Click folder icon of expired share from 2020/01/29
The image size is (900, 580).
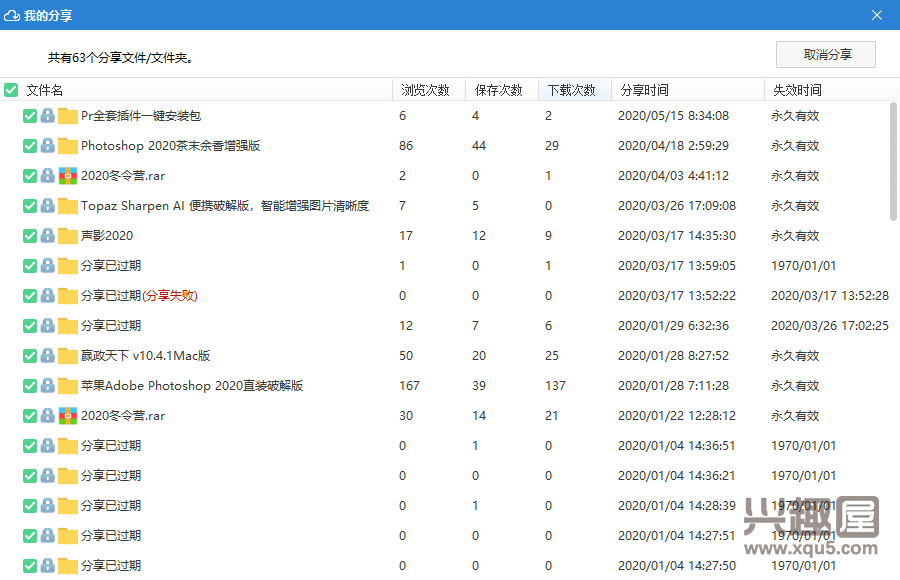tap(68, 326)
